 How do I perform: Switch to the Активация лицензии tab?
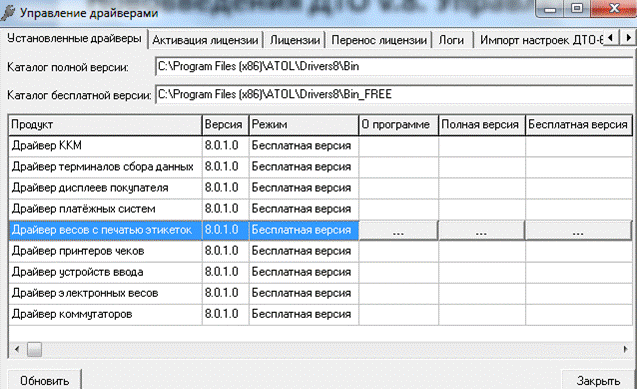[205, 40]
